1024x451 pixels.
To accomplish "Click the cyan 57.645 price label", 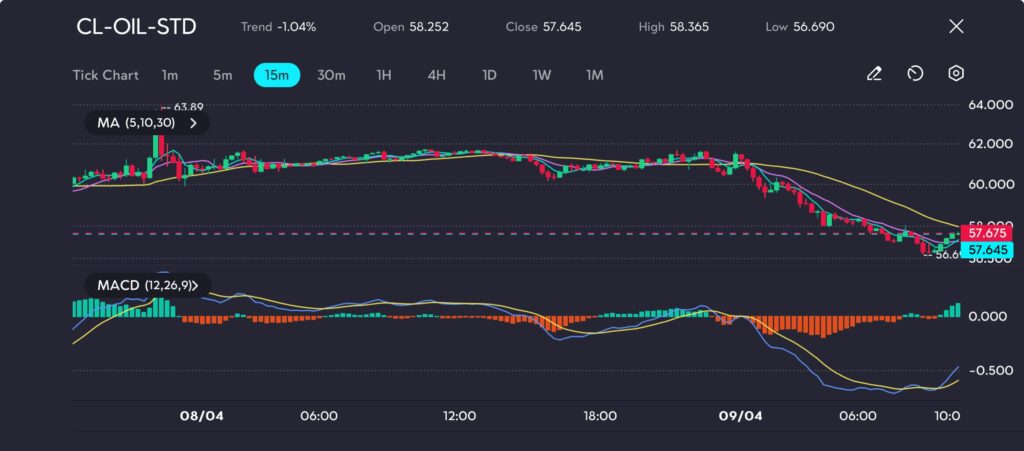I will (x=986, y=249).
